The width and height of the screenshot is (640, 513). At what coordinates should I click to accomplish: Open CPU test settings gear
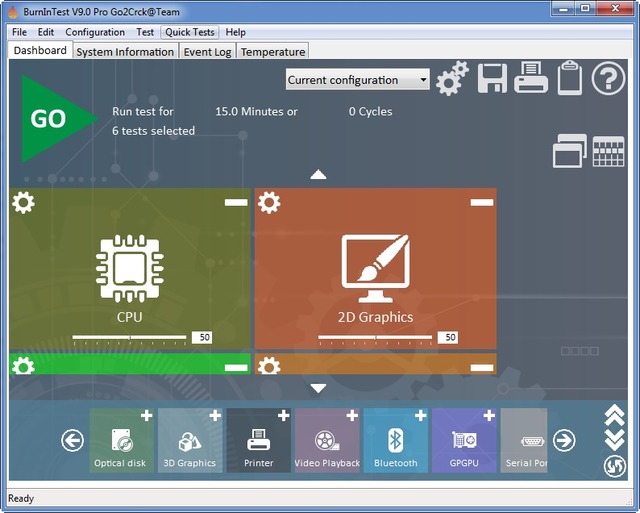(23, 203)
